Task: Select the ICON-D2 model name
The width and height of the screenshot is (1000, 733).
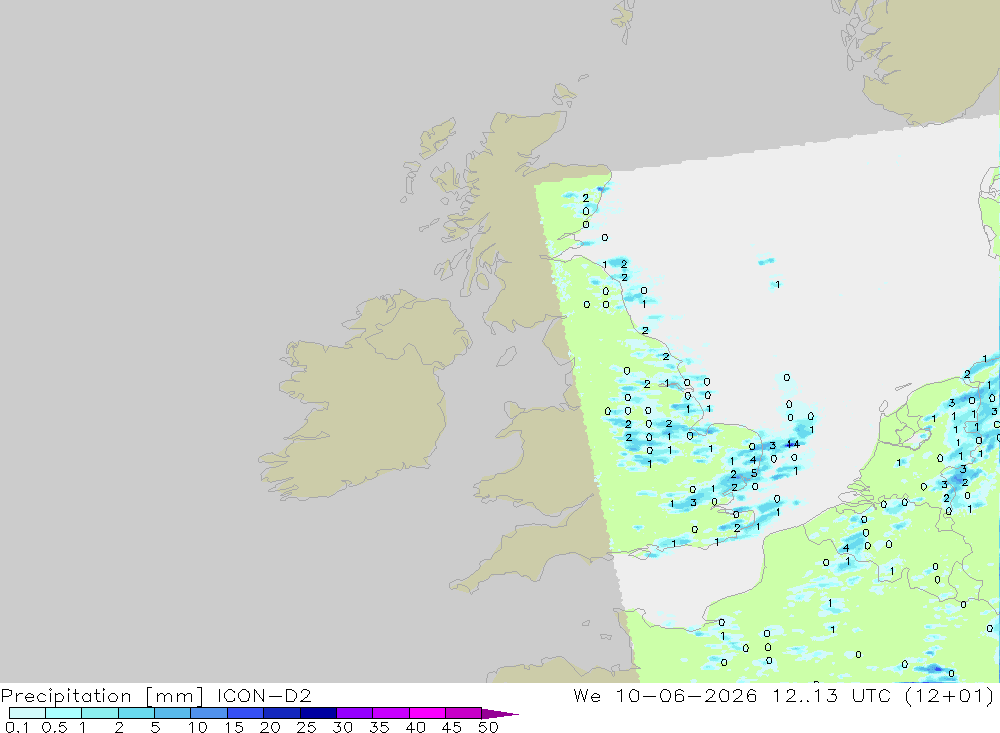Action: [264, 695]
